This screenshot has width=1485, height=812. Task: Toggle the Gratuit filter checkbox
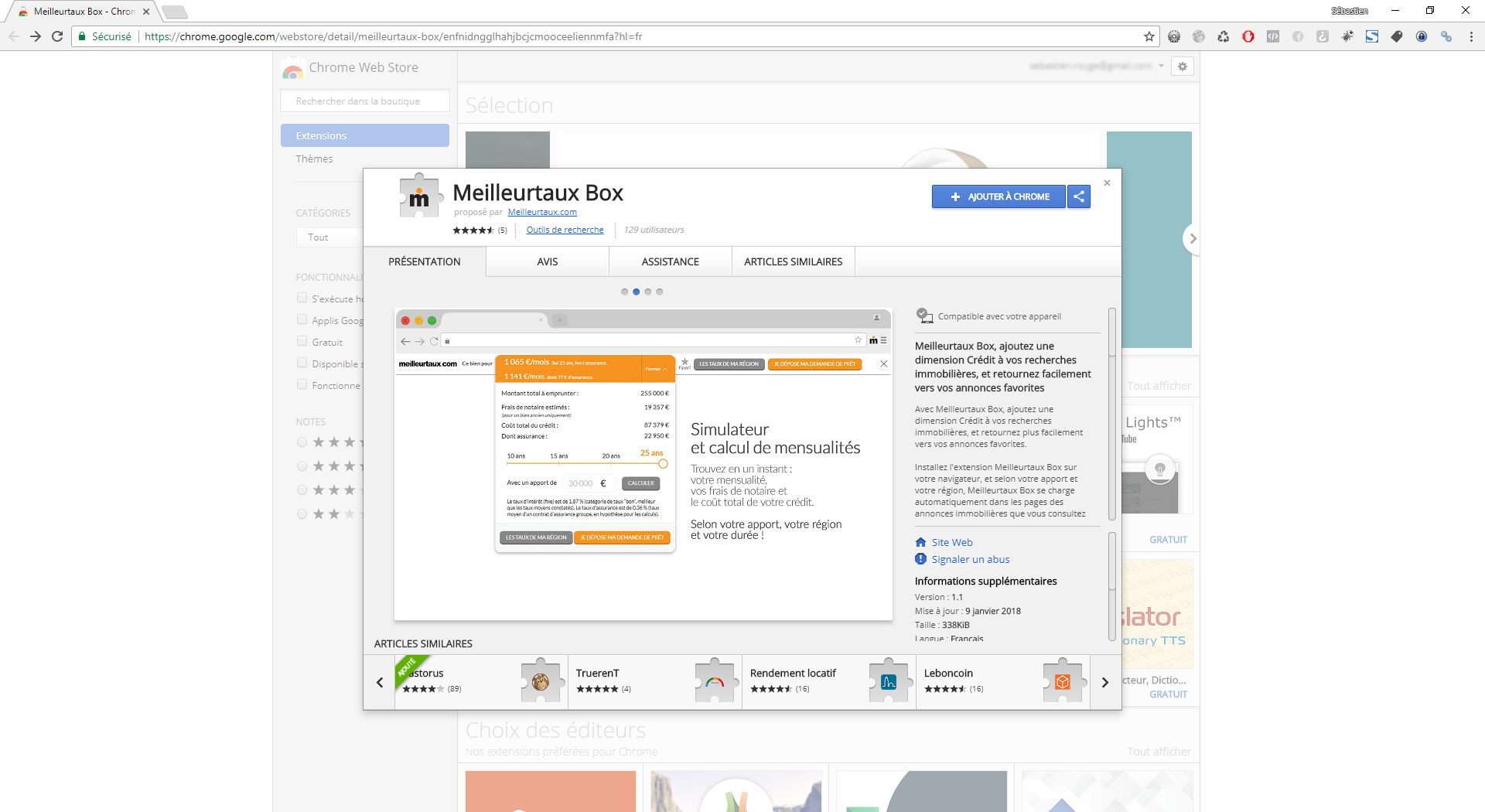302,342
